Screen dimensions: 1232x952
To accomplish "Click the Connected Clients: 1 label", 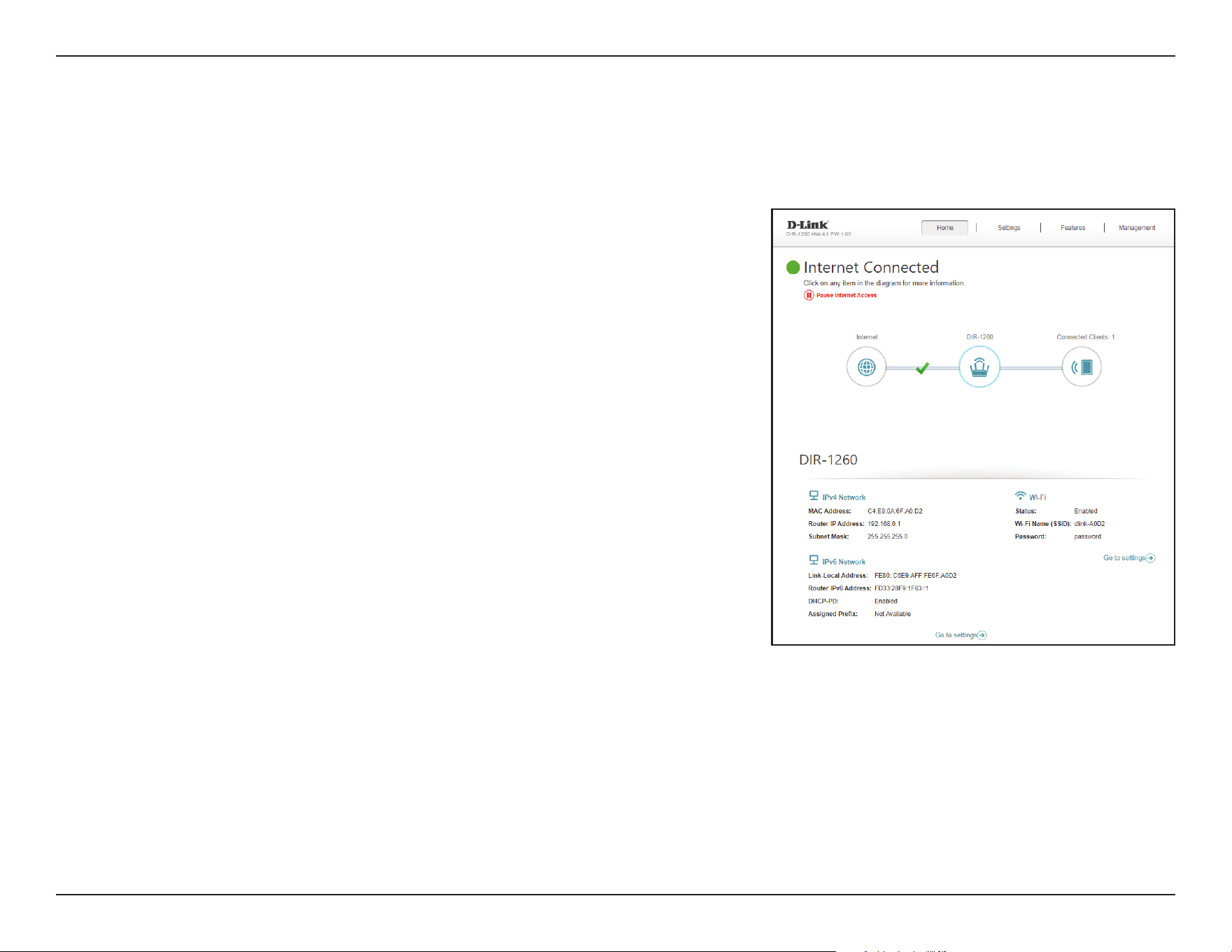I will coord(1085,337).
